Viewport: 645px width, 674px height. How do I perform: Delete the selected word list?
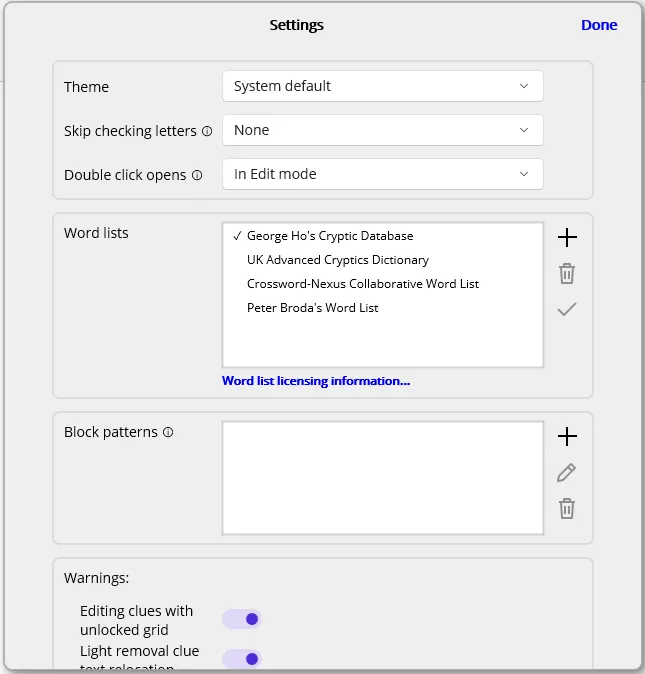(567, 273)
